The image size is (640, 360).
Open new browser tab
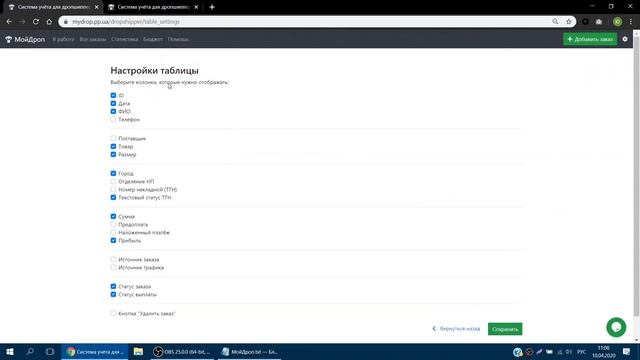click(x=212, y=7)
